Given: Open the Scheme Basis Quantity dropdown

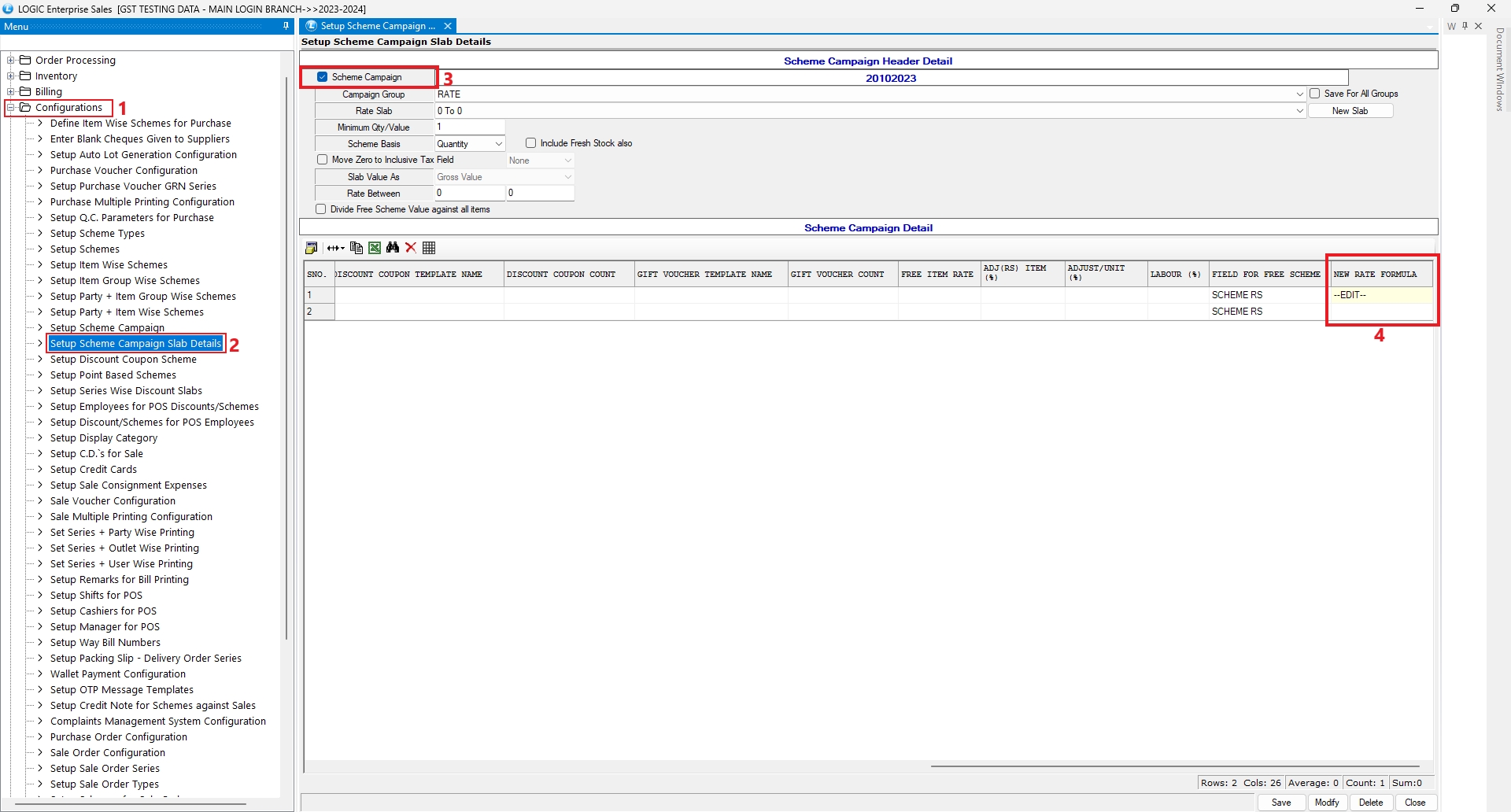Looking at the screenshot, I should (498, 144).
